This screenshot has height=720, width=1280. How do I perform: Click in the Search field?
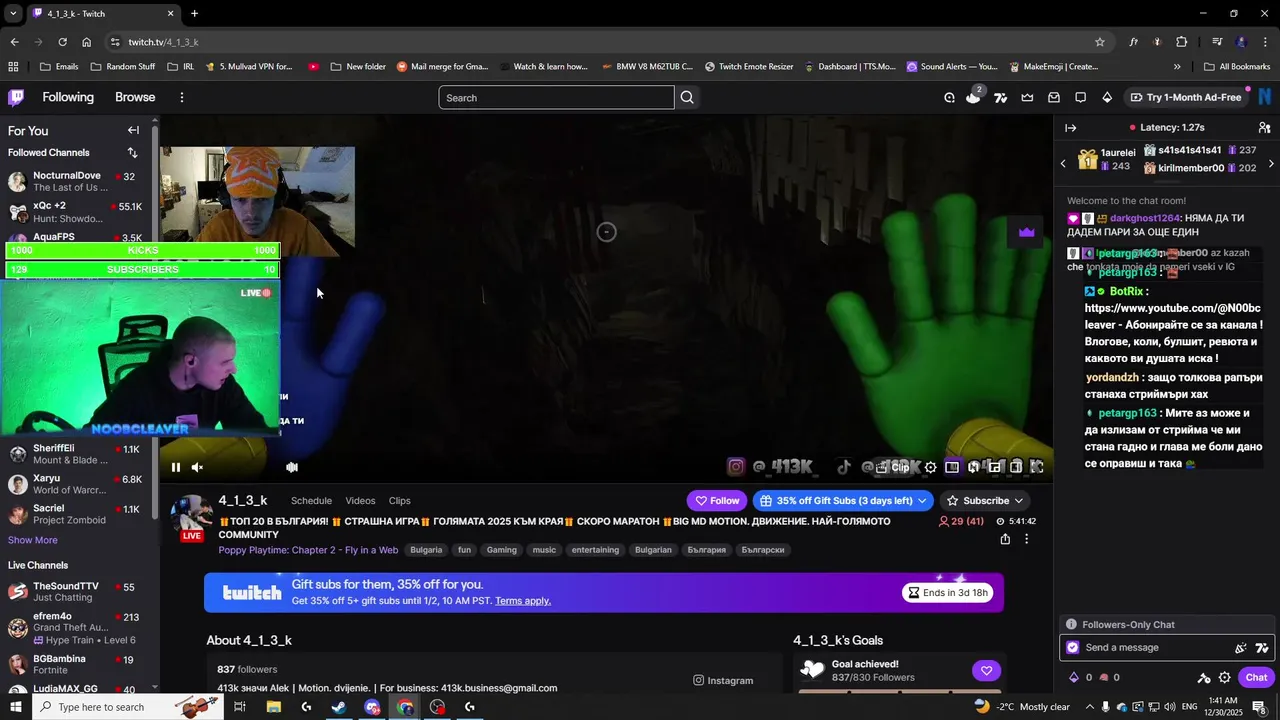point(556,97)
